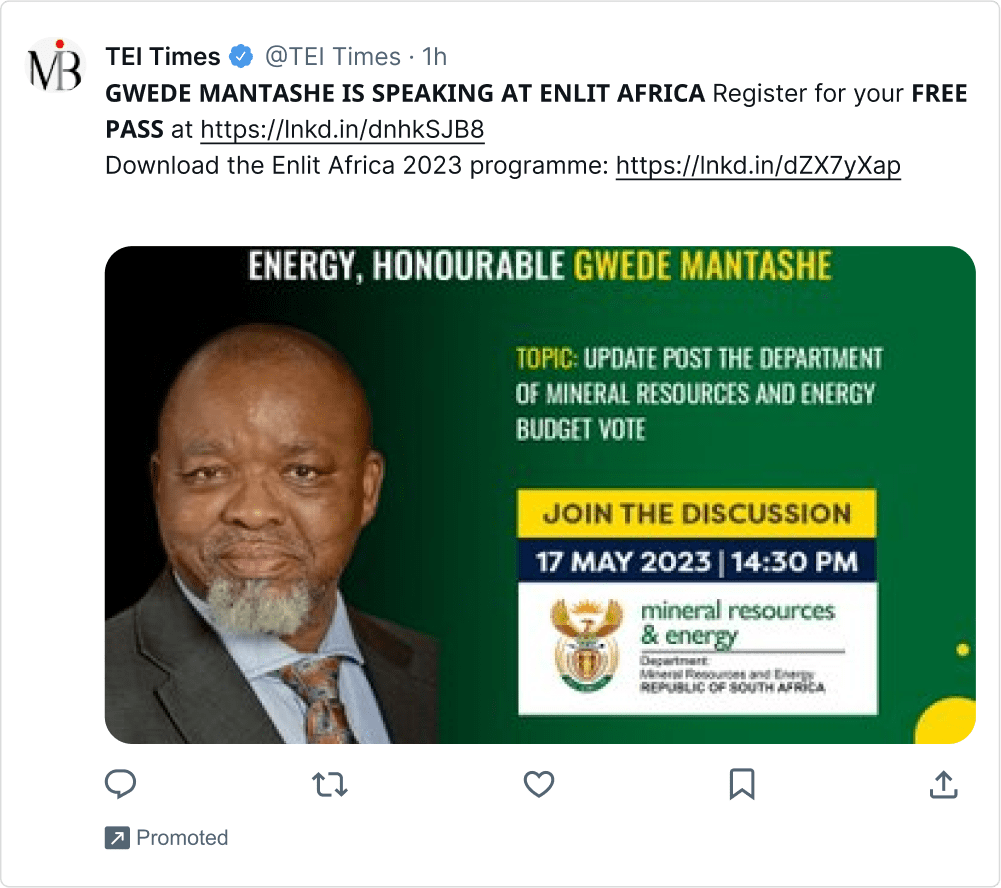Click the Promoted arrow icon

117,838
